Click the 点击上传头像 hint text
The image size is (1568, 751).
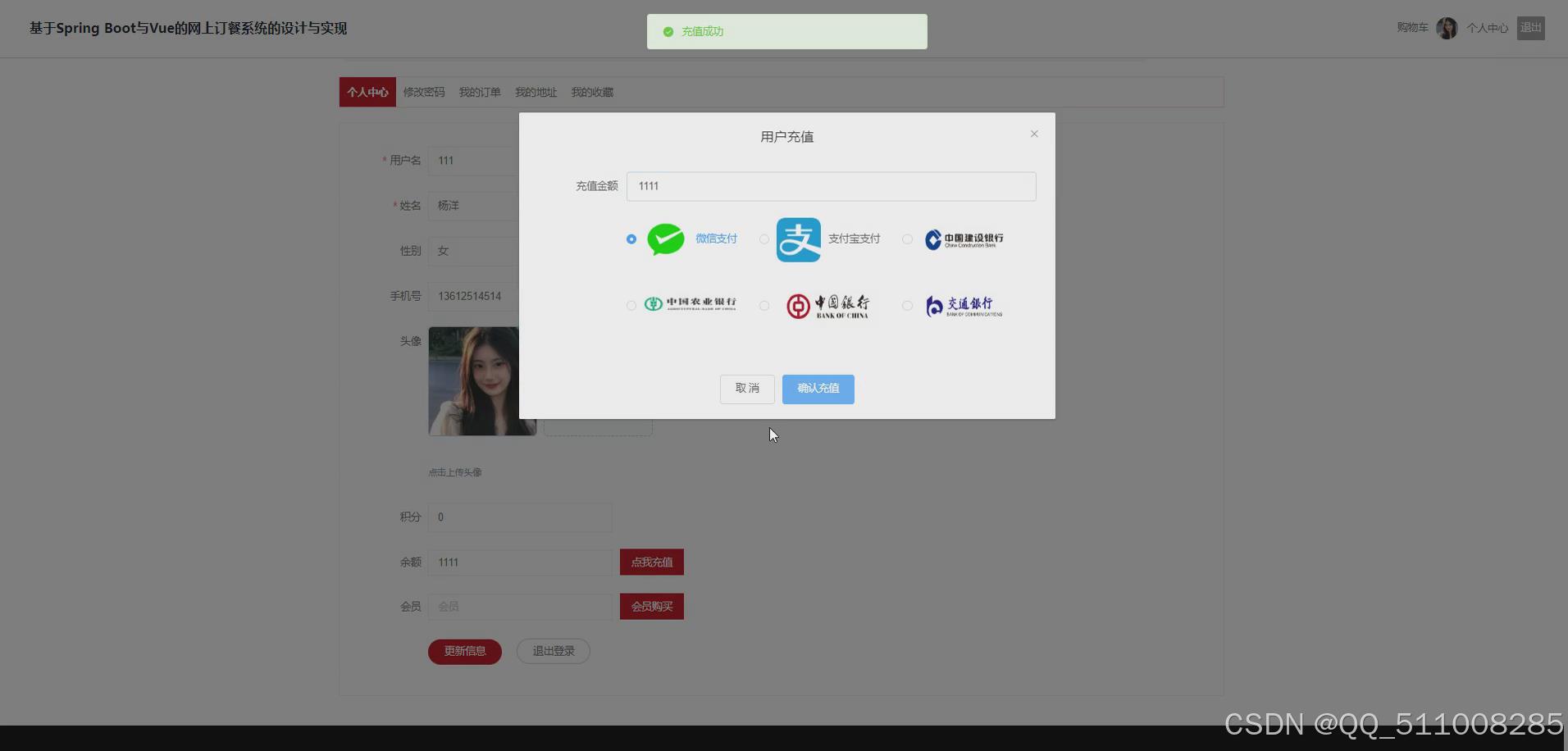[x=455, y=472]
